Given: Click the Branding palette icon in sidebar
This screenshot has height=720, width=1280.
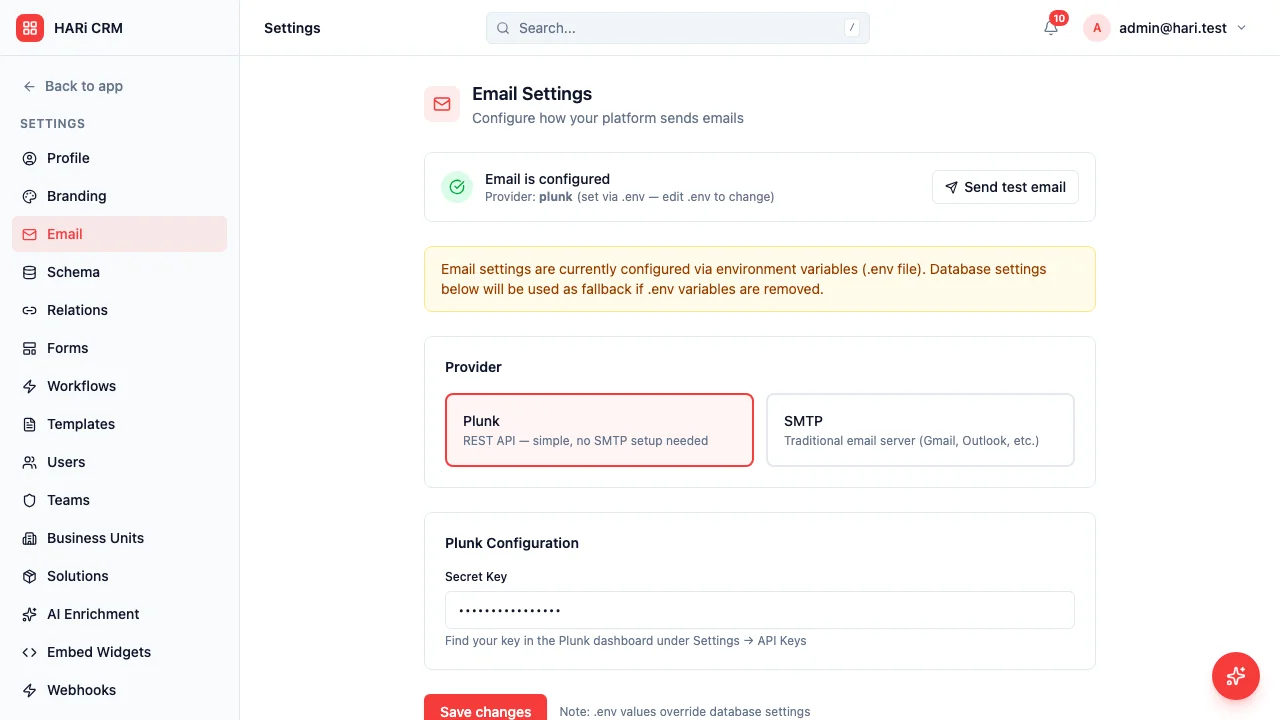Looking at the screenshot, I should pyautogui.click(x=29, y=196).
